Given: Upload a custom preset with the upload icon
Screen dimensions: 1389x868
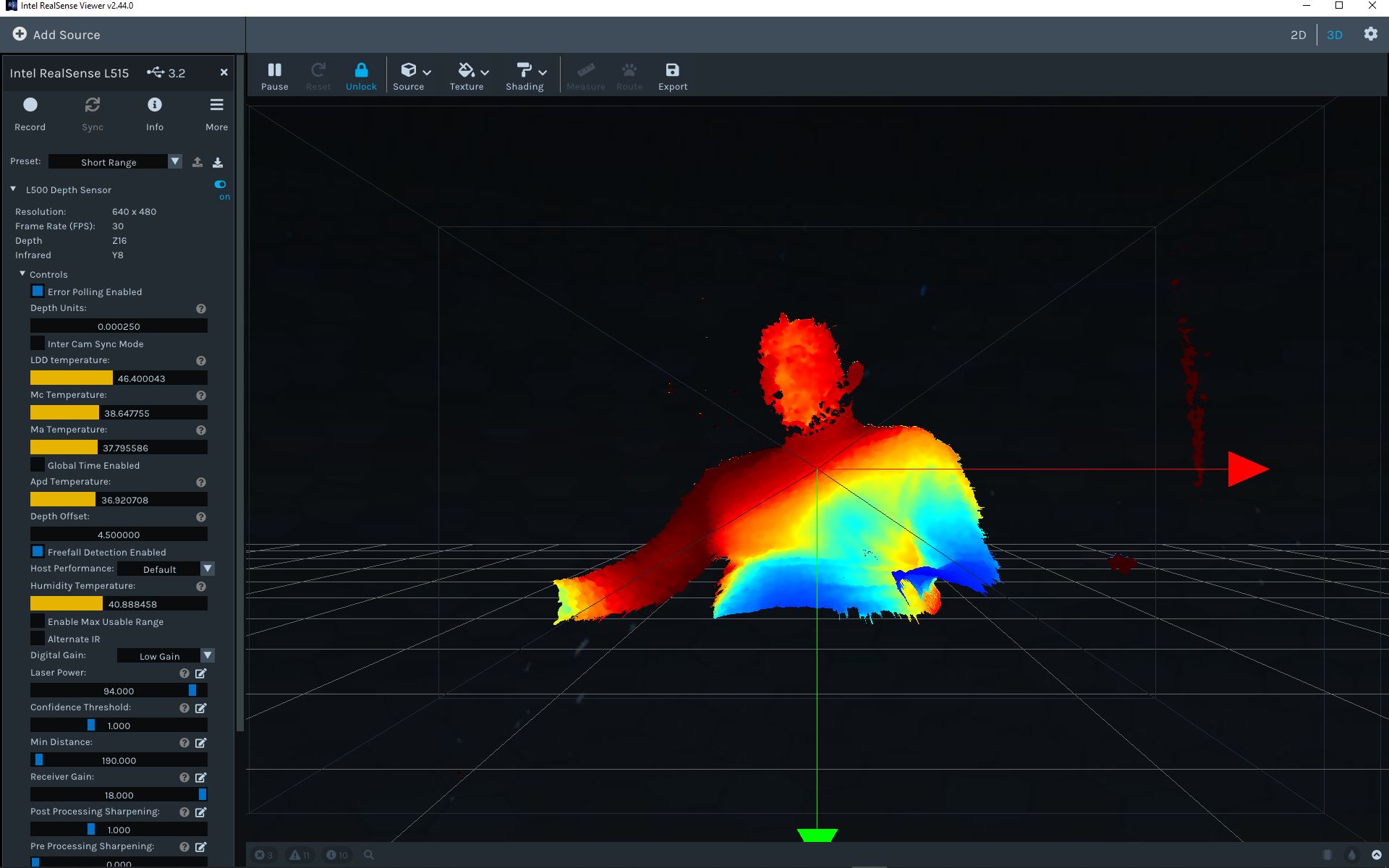Looking at the screenshot, I should tap(197, 161).
